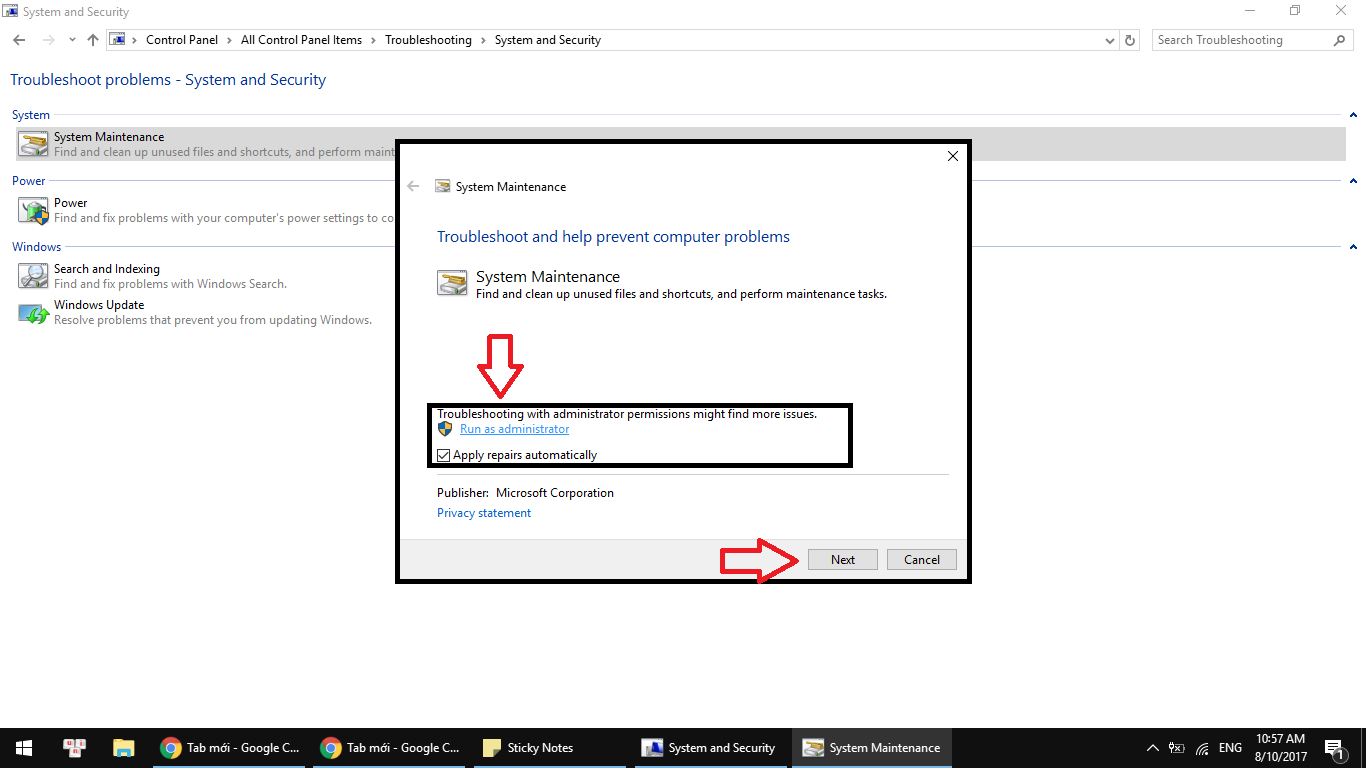Open the Privacy statement link
The width and height of the screenshot is (1366, 768).
[x=484, y=513]
